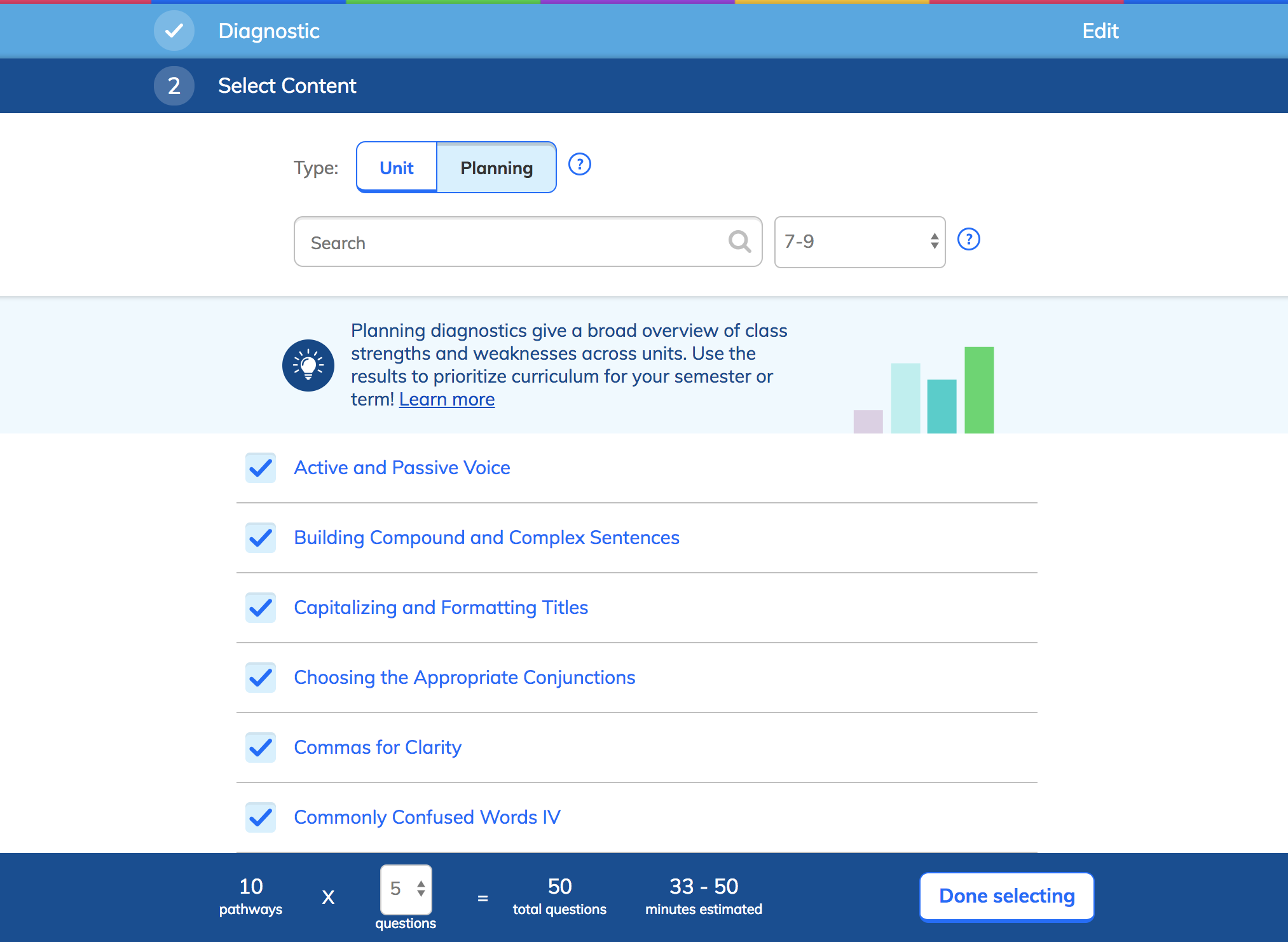Uncheck Commas for Clarity
This screenshot has height=942, width=1288.
261,747
